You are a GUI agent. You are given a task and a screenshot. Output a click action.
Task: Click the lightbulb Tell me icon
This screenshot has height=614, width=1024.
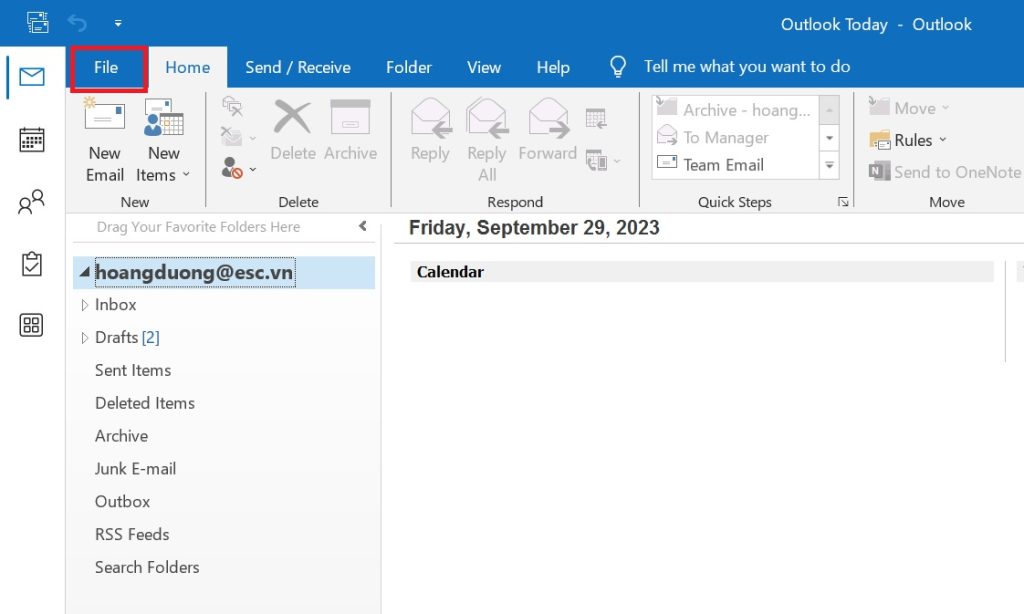tap(618, 67)
